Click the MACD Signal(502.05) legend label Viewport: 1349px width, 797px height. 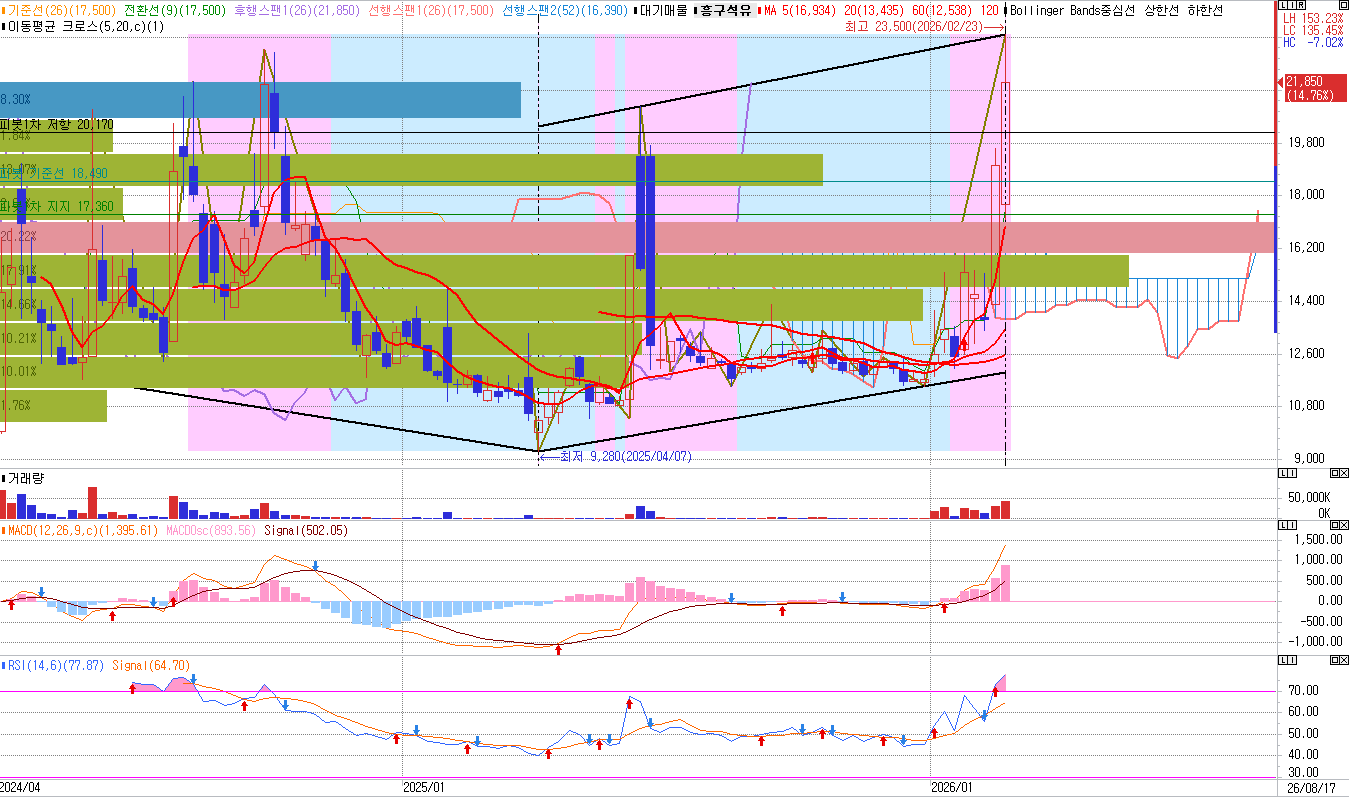[x=305, y=531]
